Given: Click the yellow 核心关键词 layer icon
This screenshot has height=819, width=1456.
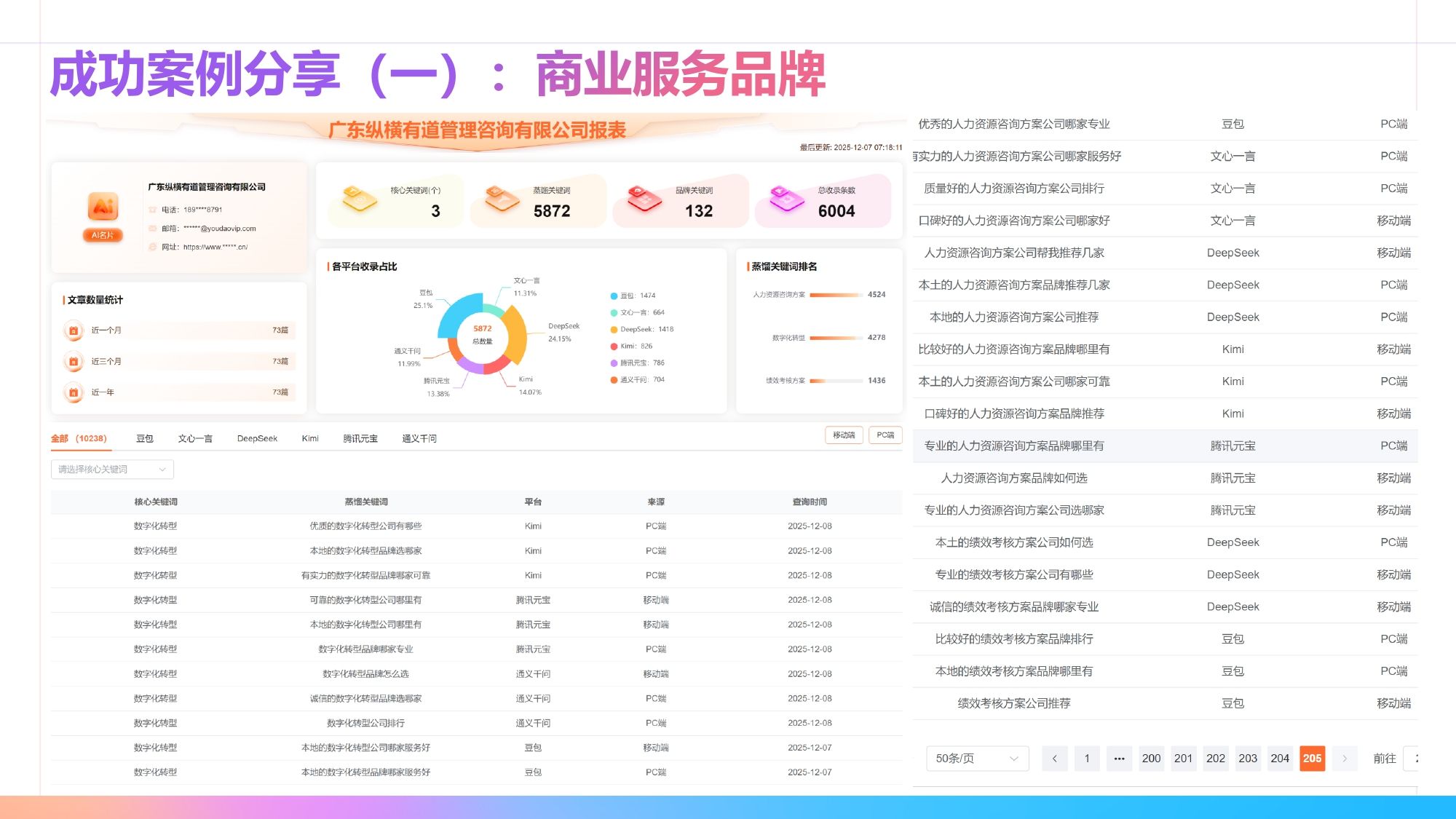Looking at the screenshot, I should (359, 199).
